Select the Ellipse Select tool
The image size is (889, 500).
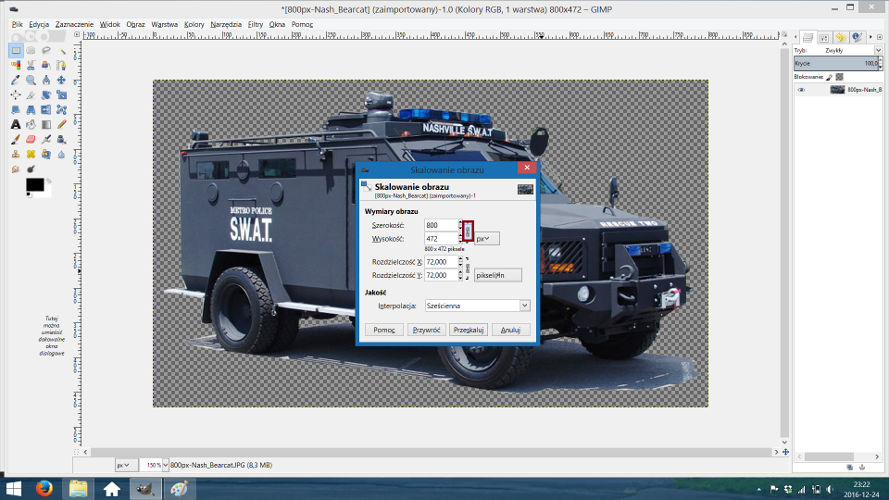(31, 50)
